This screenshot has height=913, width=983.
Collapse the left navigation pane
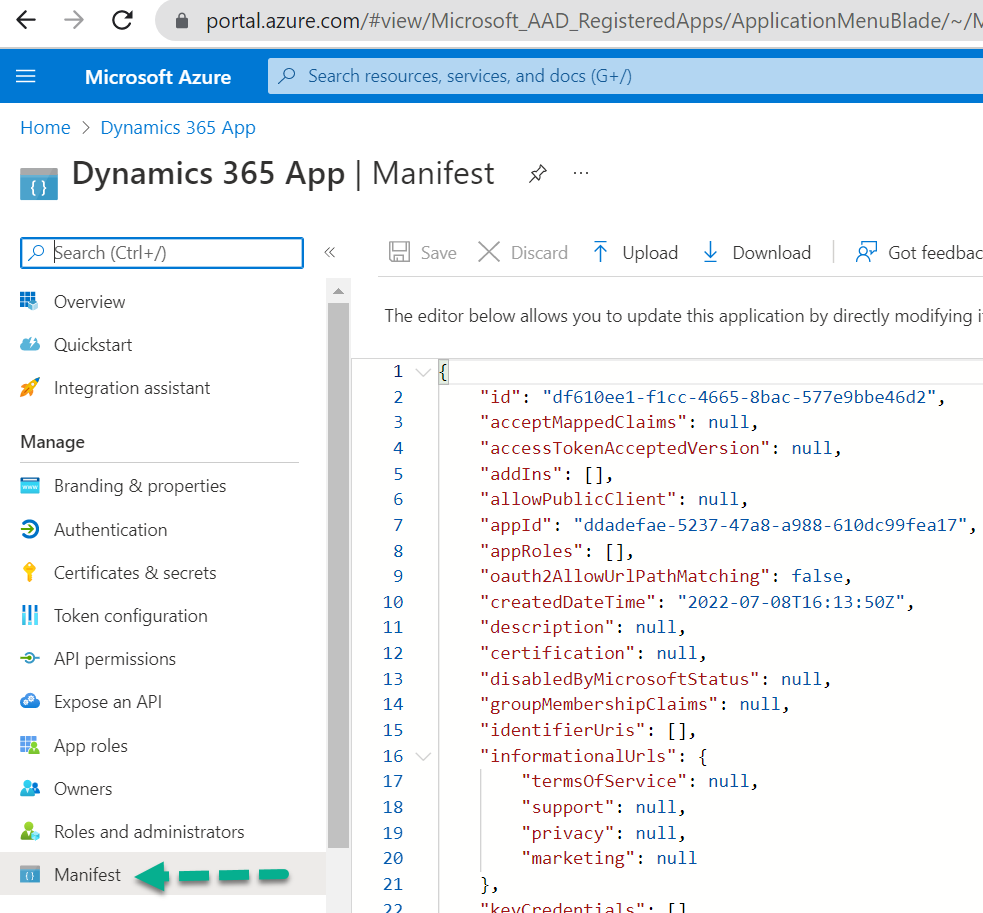point(330,253)
